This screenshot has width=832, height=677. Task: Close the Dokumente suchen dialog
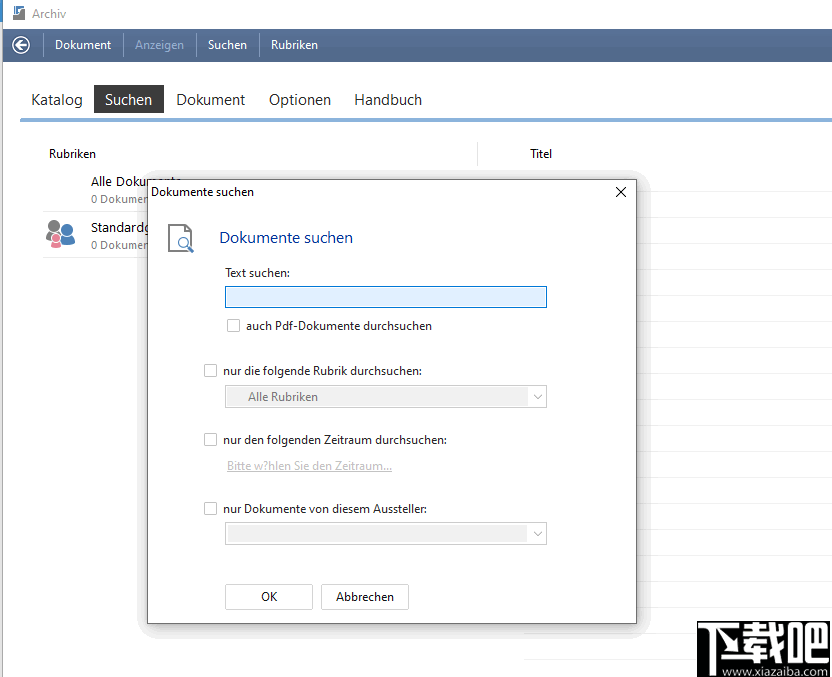pyautogui.click(x=621, y=192)
